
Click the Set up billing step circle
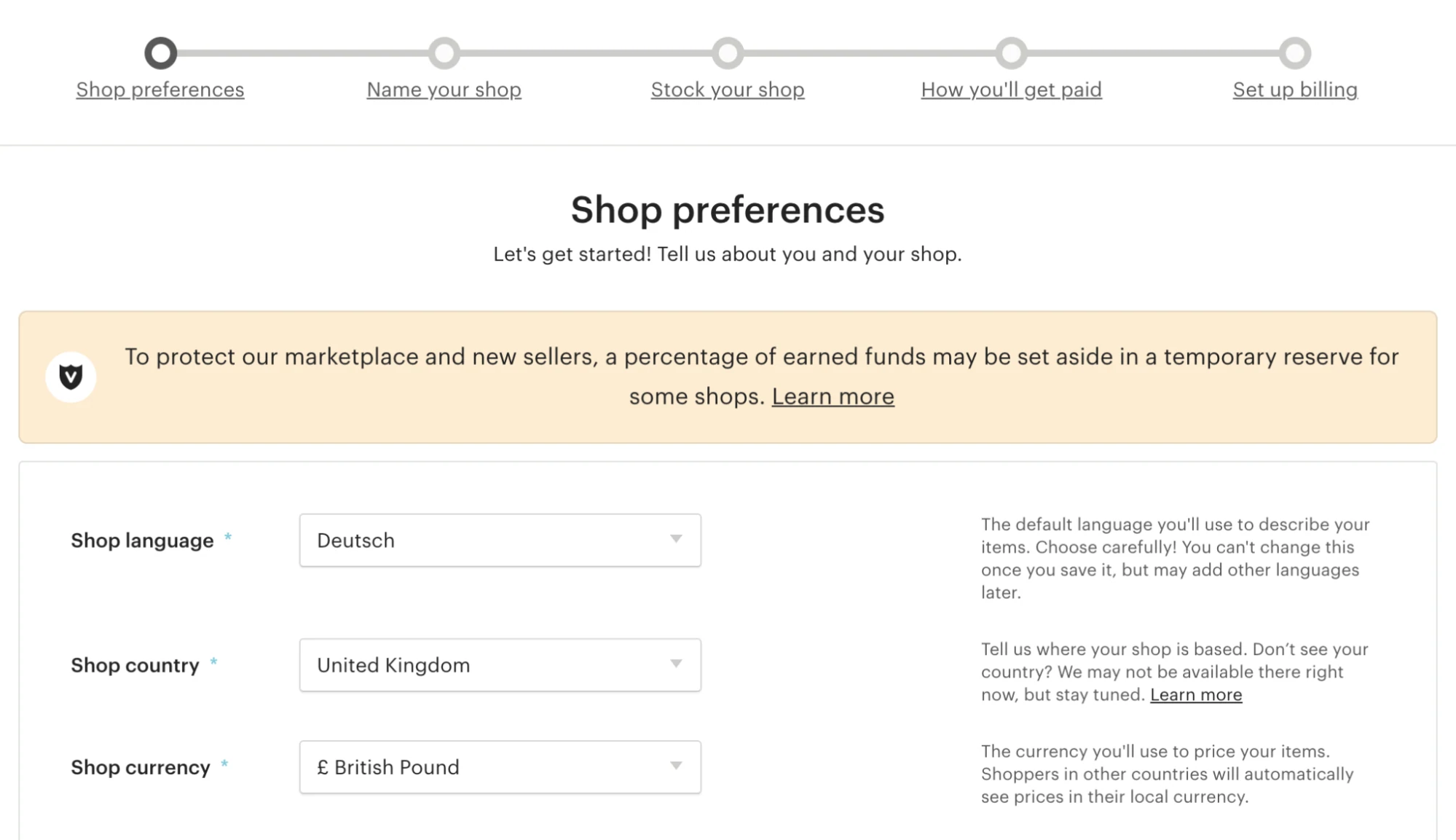[x=1295, y=53]
